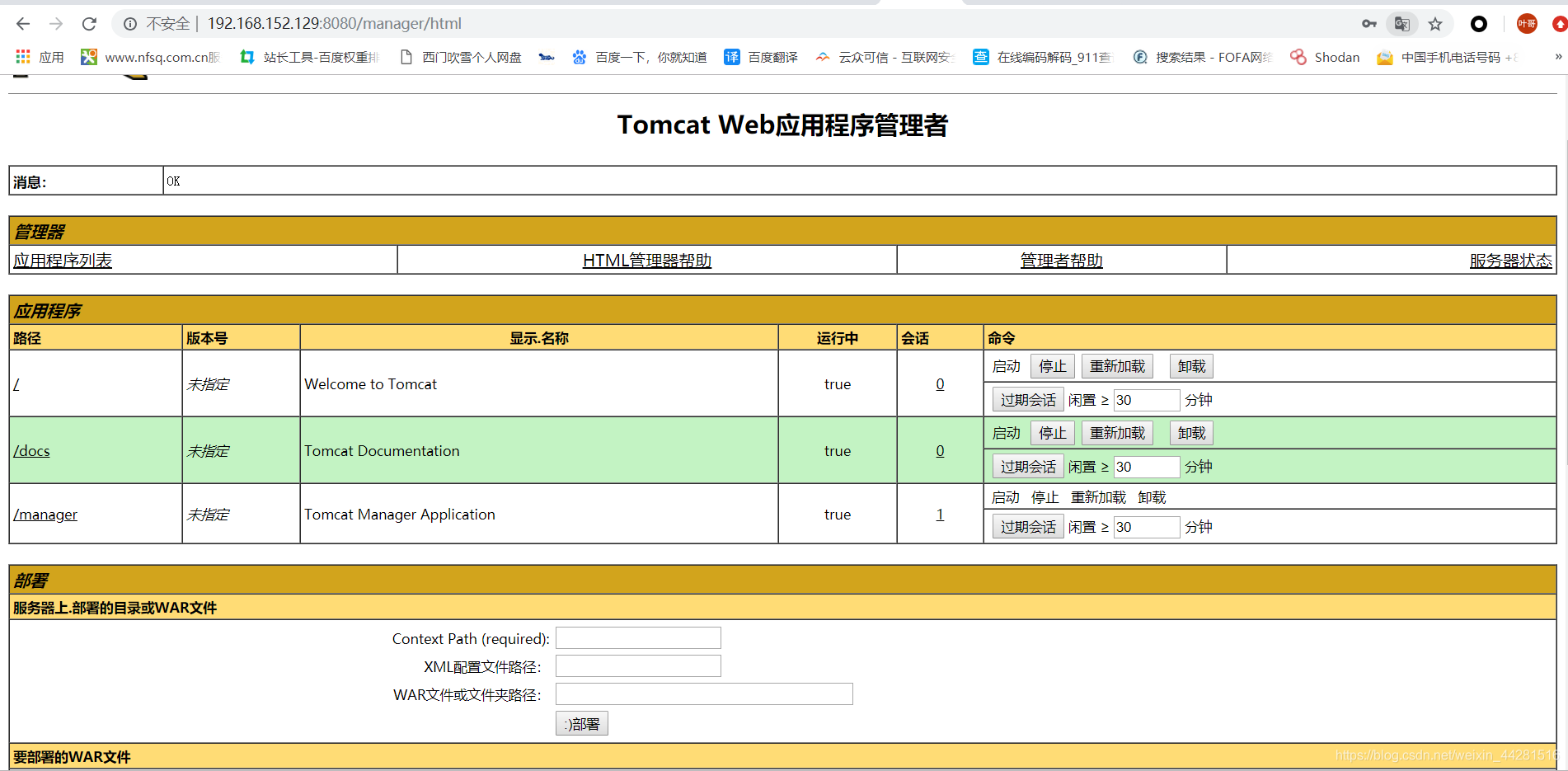Open the 应用程序列表 link
Viewport: 1568px width, 771px height.
coord(63,261)
